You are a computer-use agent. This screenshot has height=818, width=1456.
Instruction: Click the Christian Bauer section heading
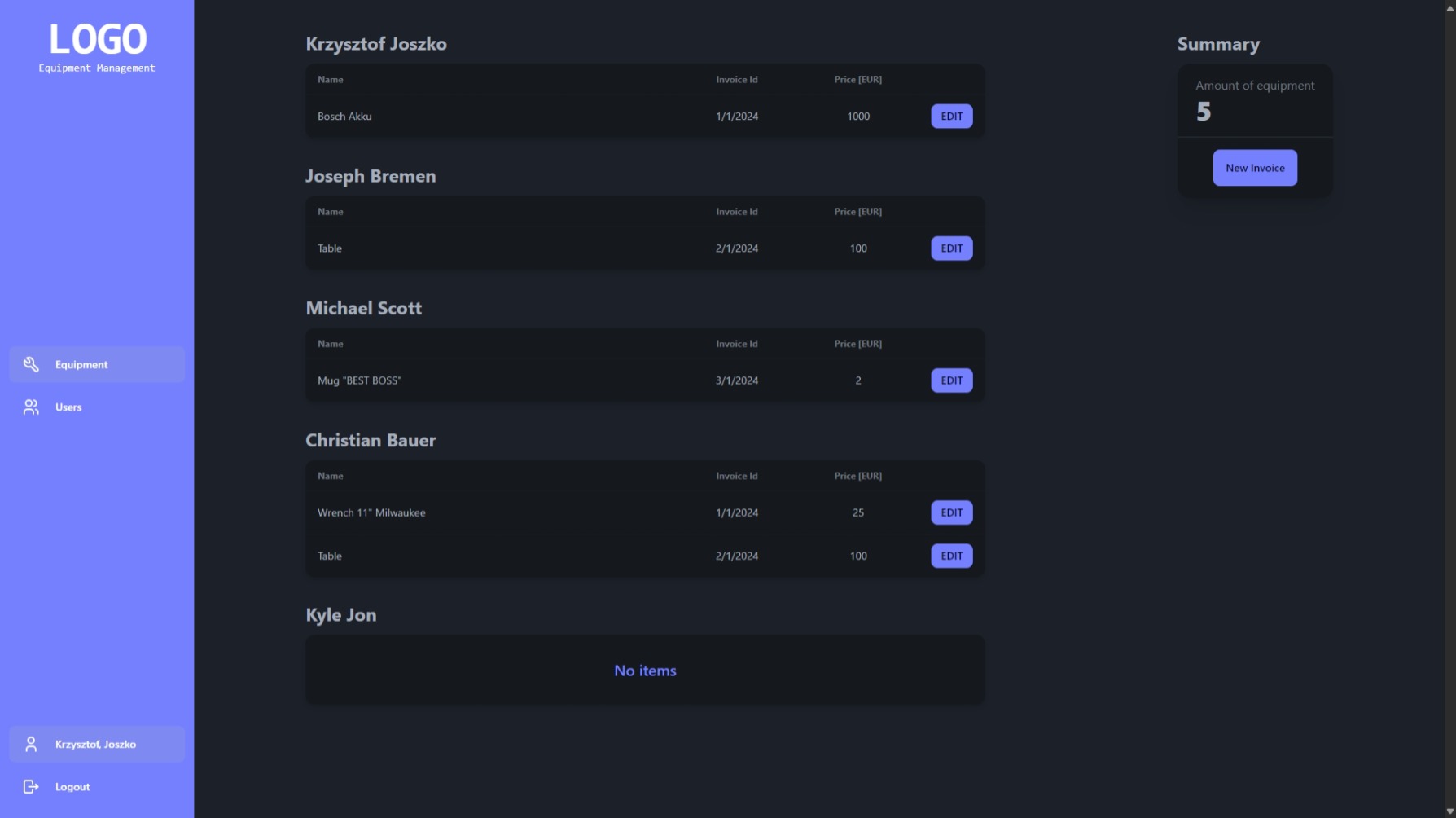click(x=371, y=440)
